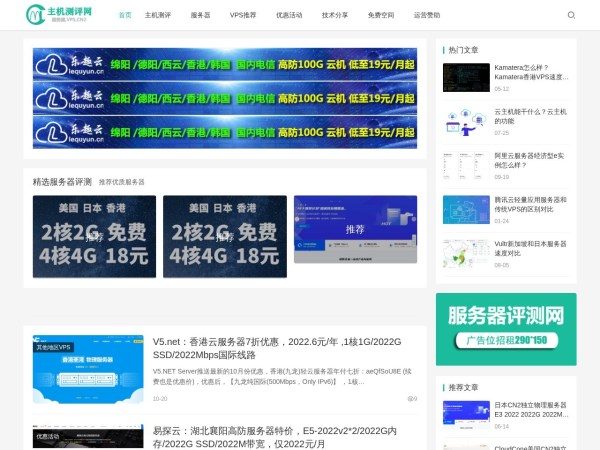Open the search magnifier icon
Screen dimensions: 600x450
click(571, 15)
